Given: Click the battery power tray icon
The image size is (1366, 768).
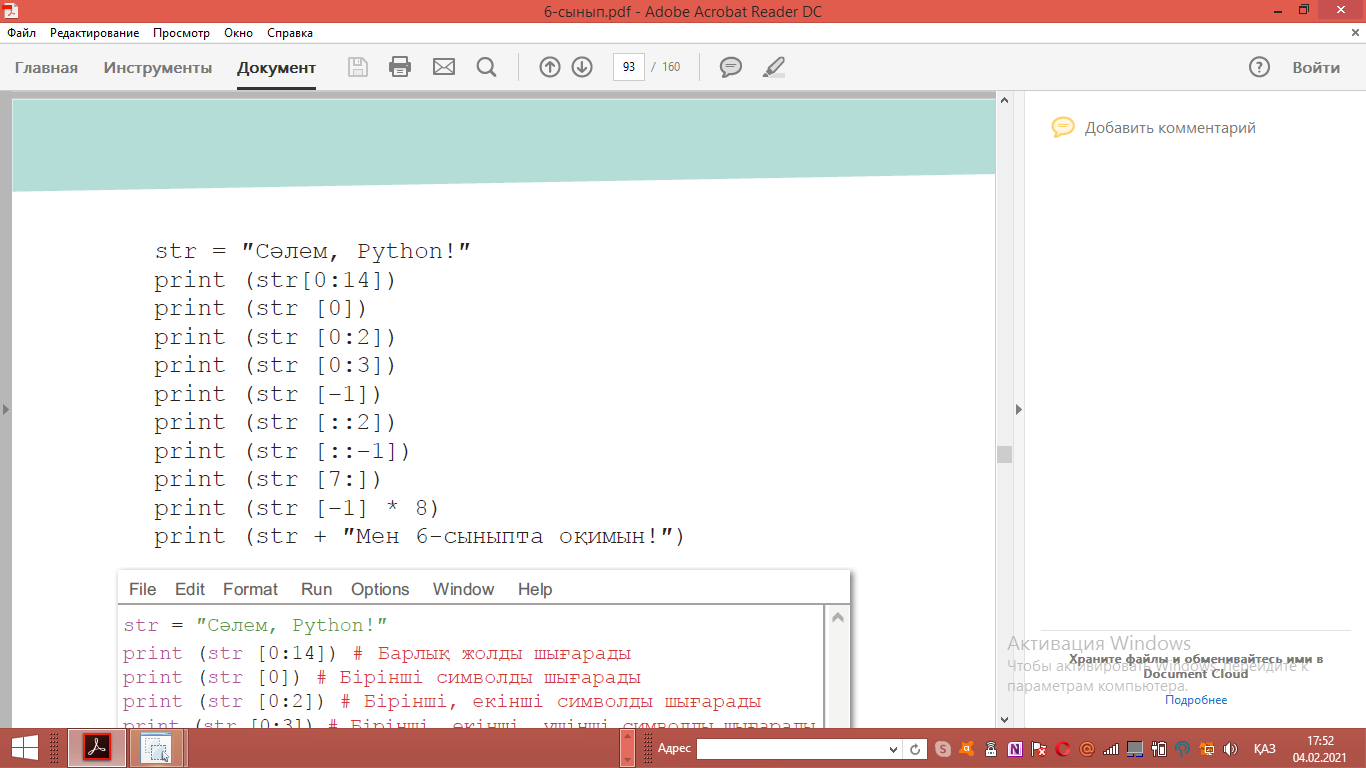Looking at the screenshot, I should (1159, 749).
